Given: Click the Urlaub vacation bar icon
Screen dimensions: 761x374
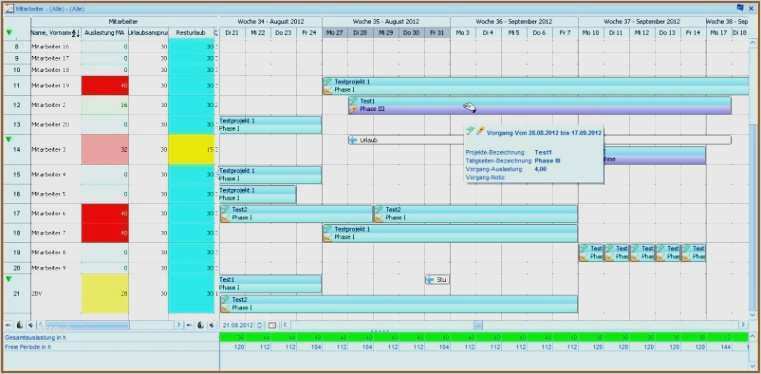Looking at the screenshot, I should click(x=353, y=140).
